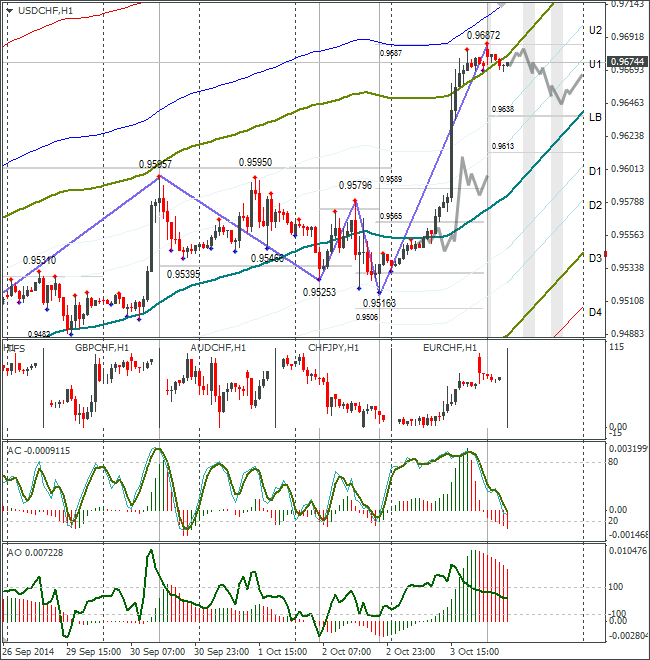This screenshot has height=660, width=650.
Task: Click the 0.95788 price scale value
Action: [x=627, y=202]
